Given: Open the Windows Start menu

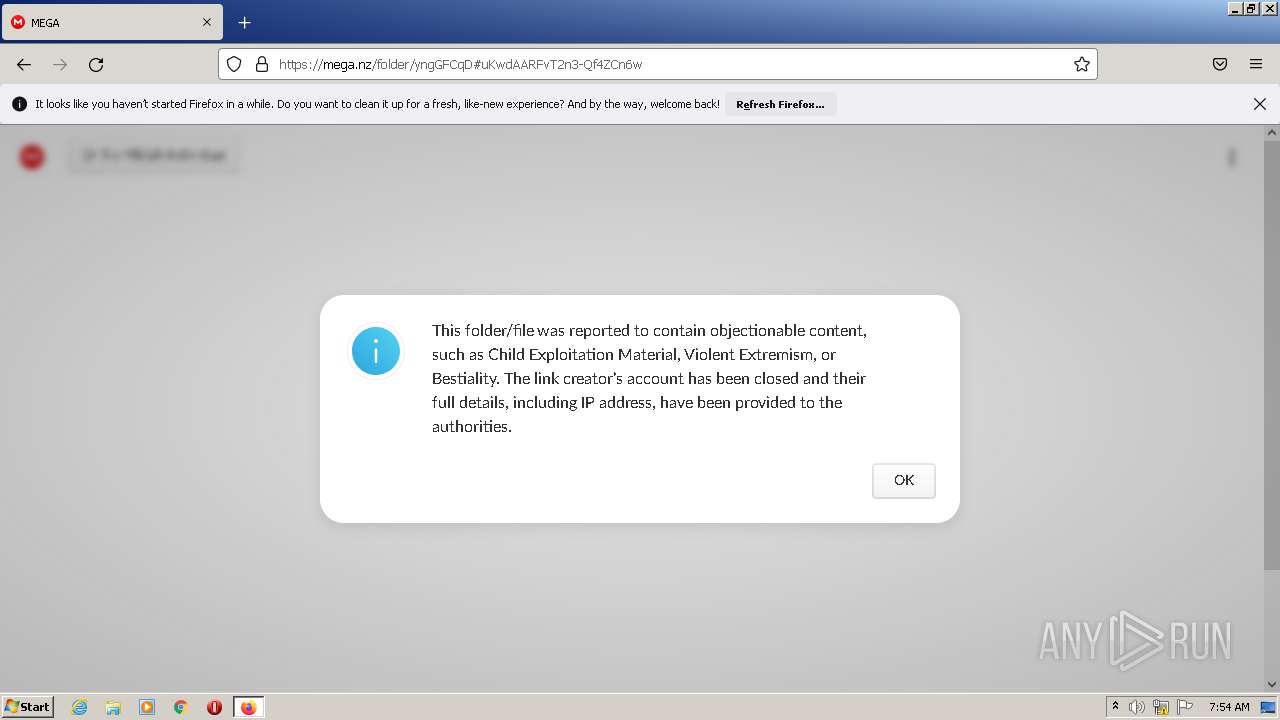Looking at the screenshot, I should point(27,707).
